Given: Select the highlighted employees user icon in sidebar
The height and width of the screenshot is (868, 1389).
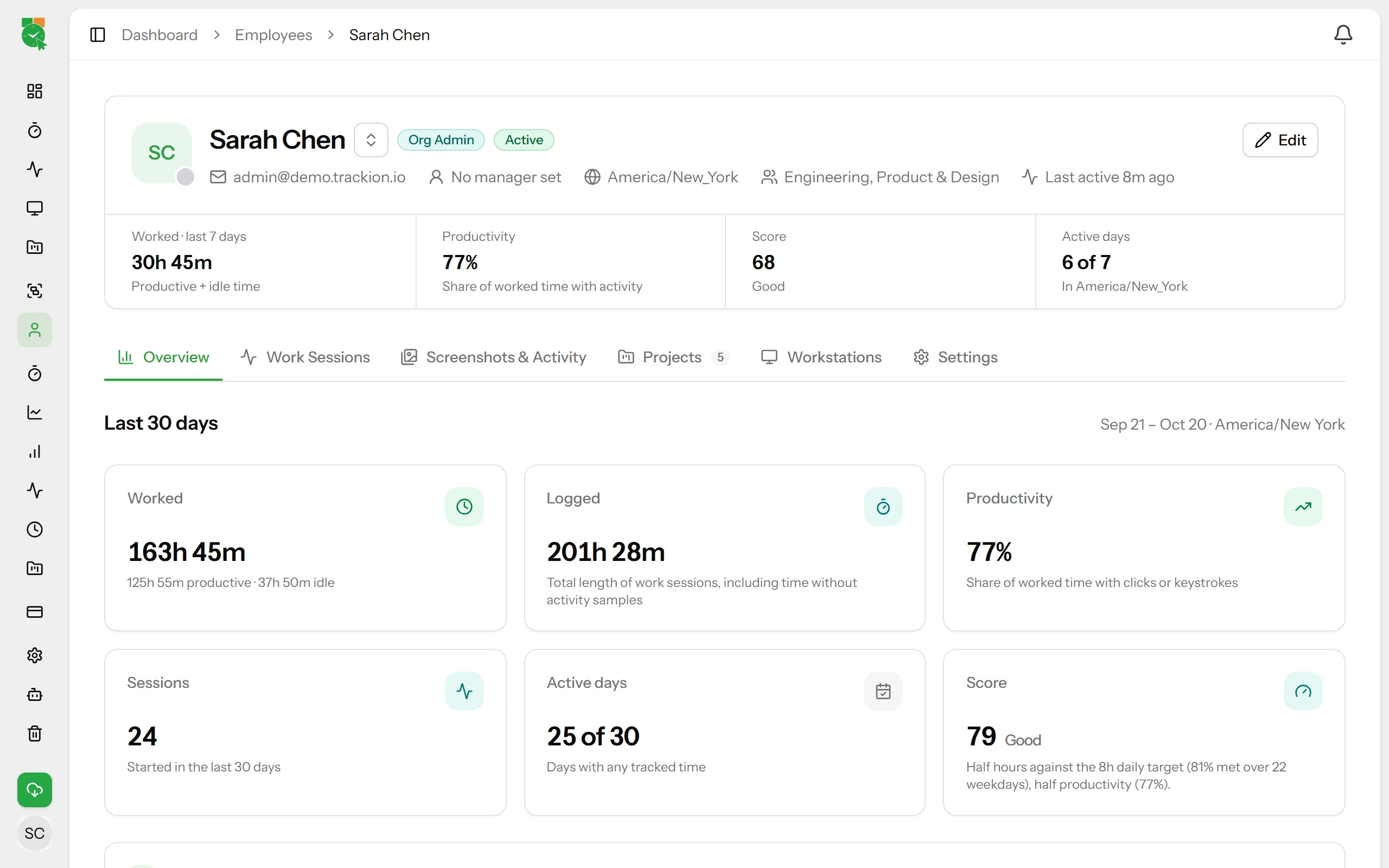Looking at the screenshot, I should click(34, 329).
